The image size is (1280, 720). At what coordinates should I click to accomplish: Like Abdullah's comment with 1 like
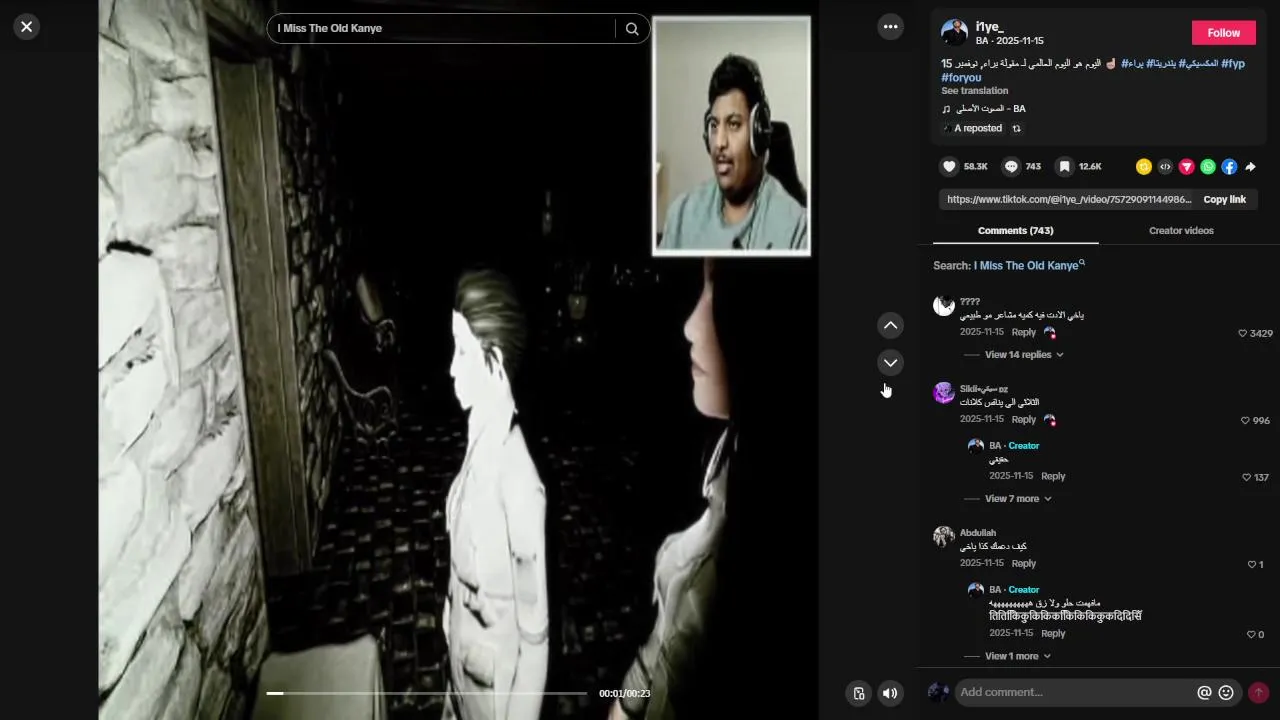tap(1251, 565)
